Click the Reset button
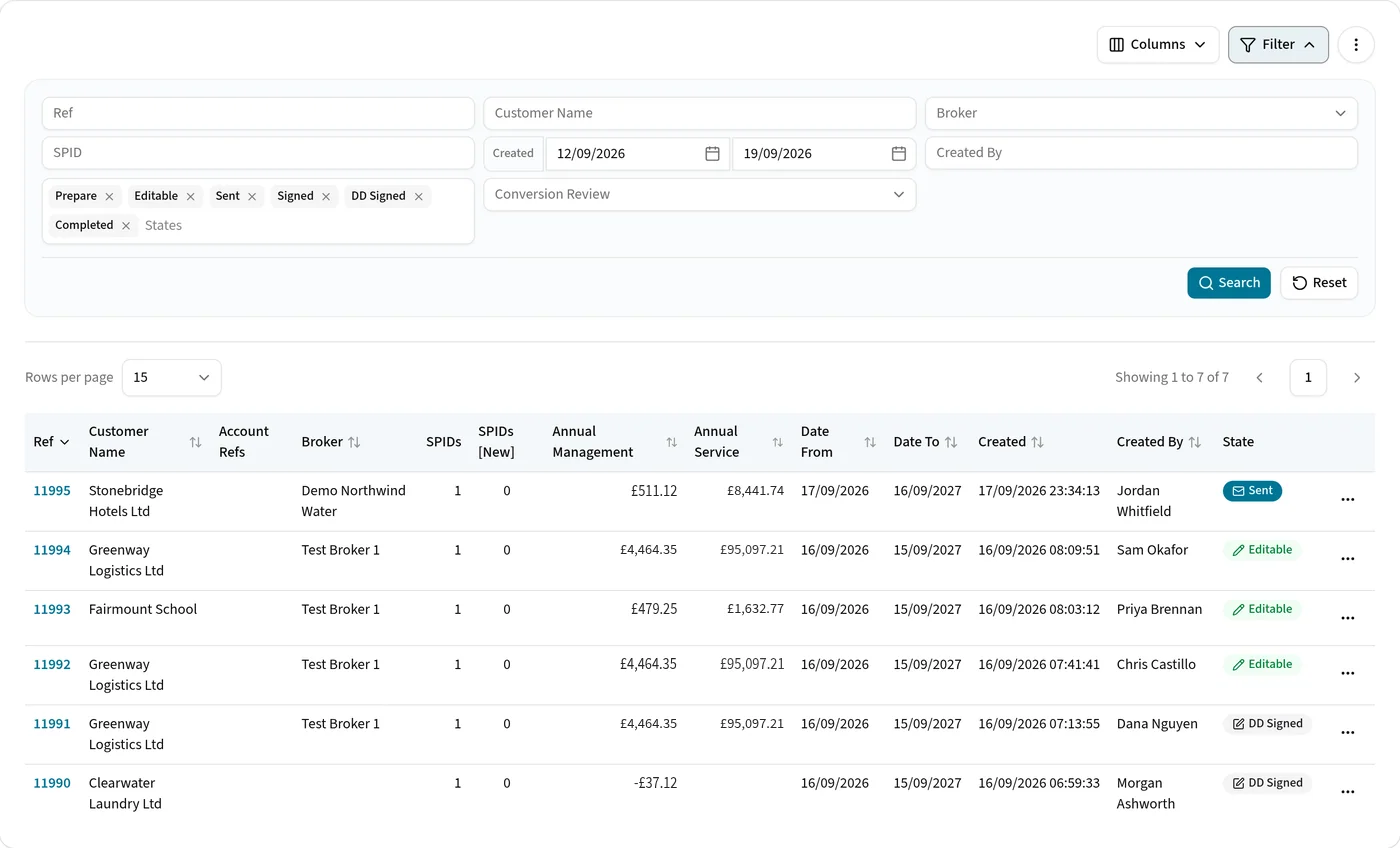 coord(1319,283)
